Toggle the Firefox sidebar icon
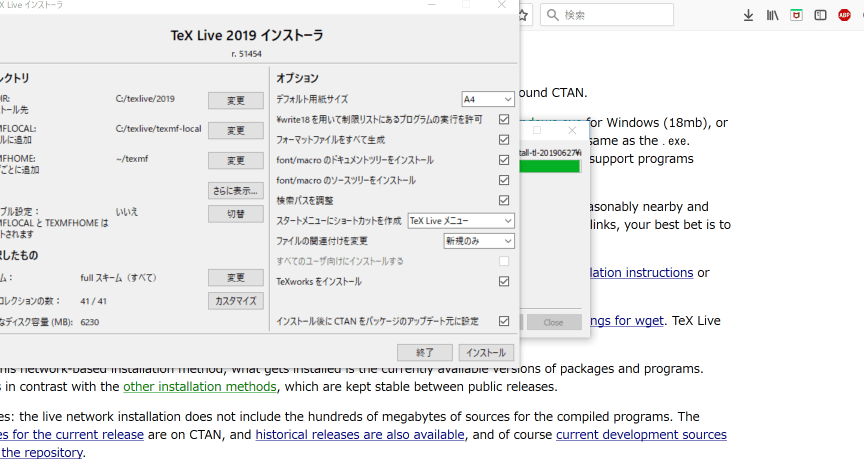 click(820, 16)
